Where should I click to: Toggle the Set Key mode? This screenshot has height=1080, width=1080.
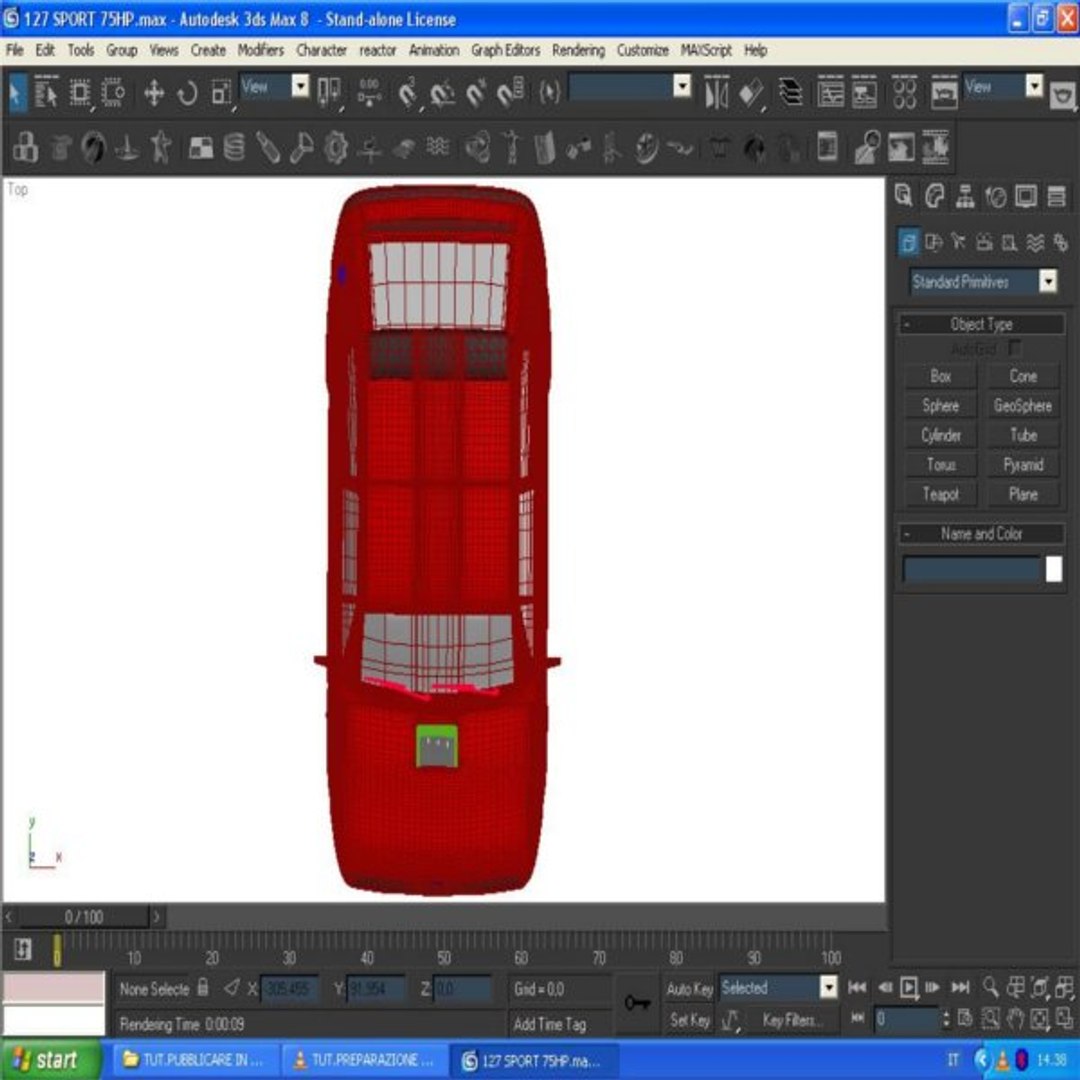pyautogui.click(x=689, y=1020)
